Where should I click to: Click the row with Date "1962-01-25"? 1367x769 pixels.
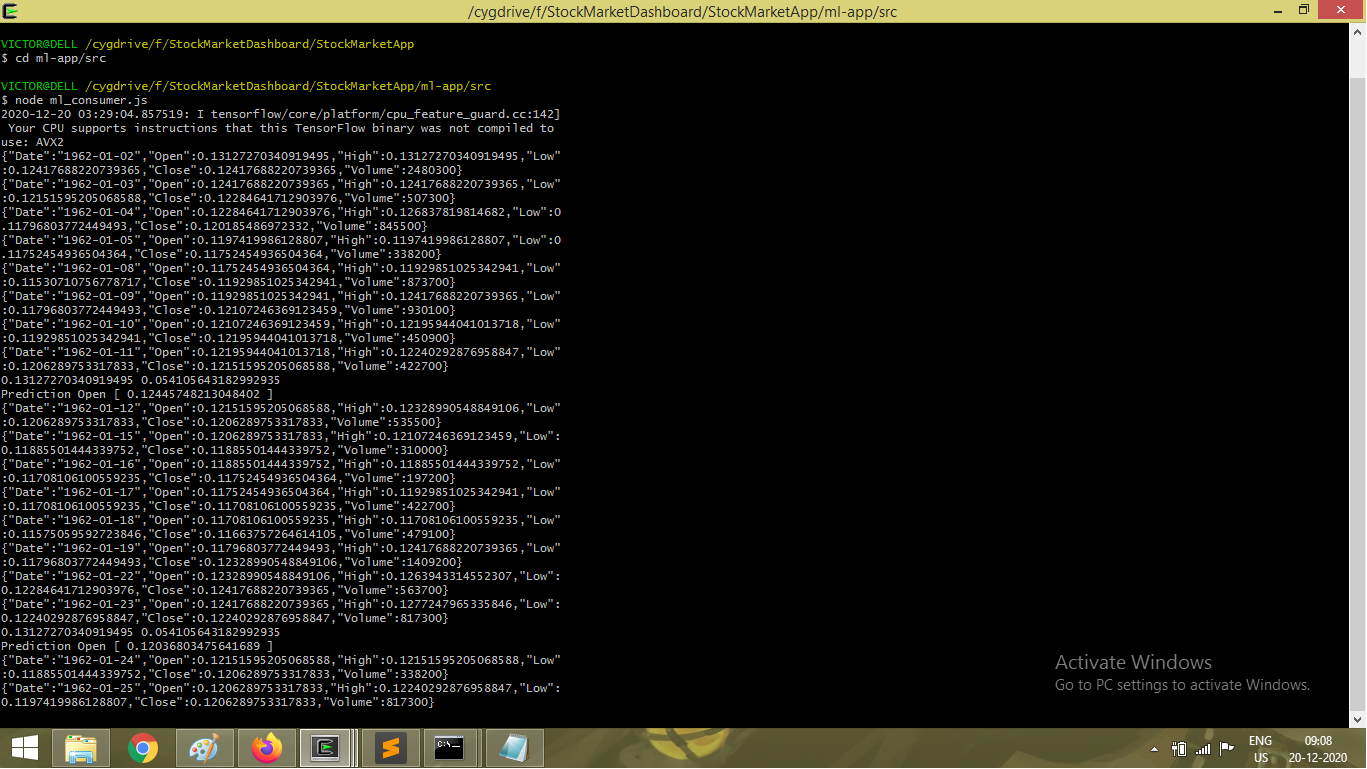281,695
